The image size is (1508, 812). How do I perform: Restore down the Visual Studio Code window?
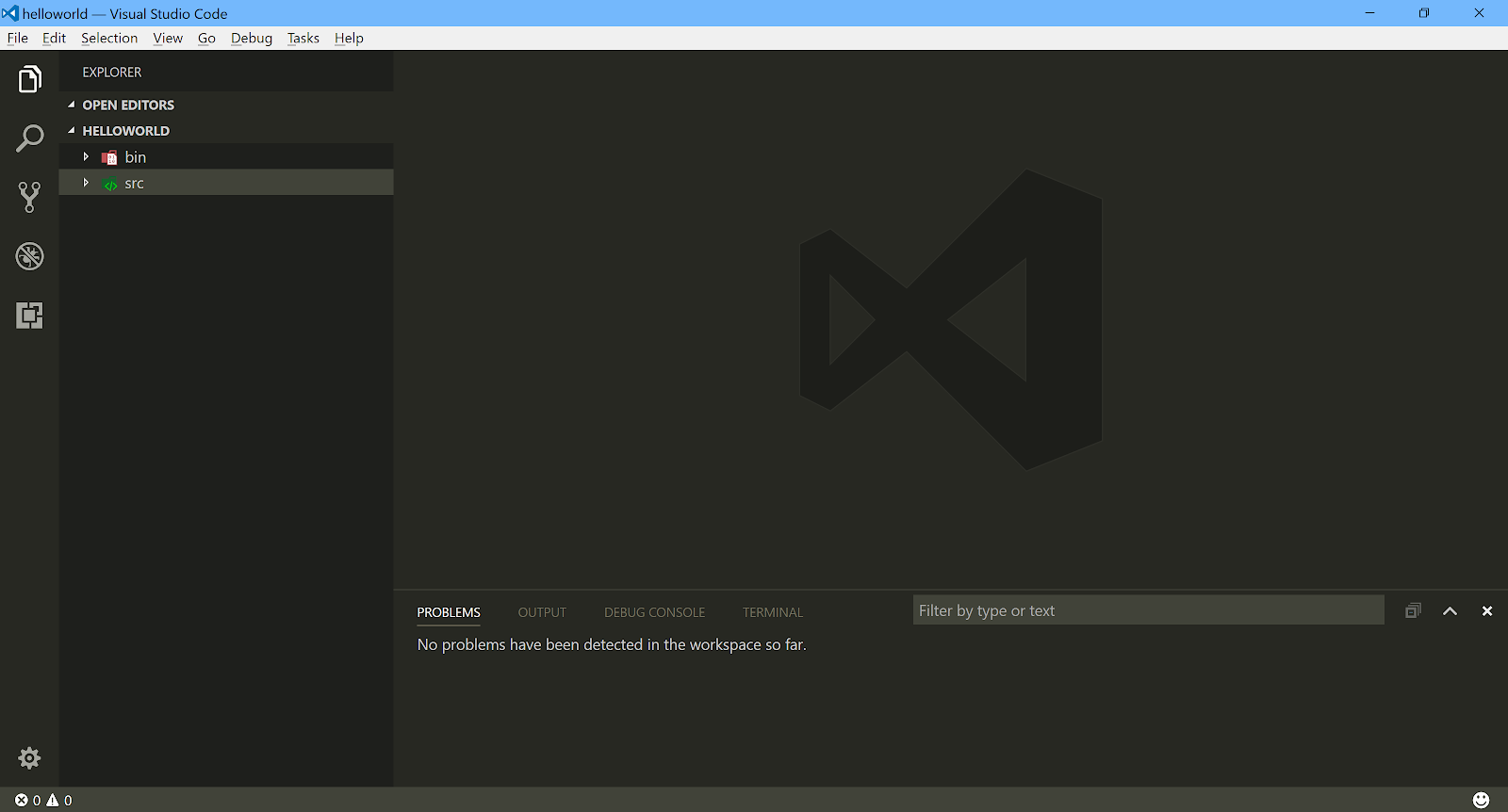pos(1424,13)
